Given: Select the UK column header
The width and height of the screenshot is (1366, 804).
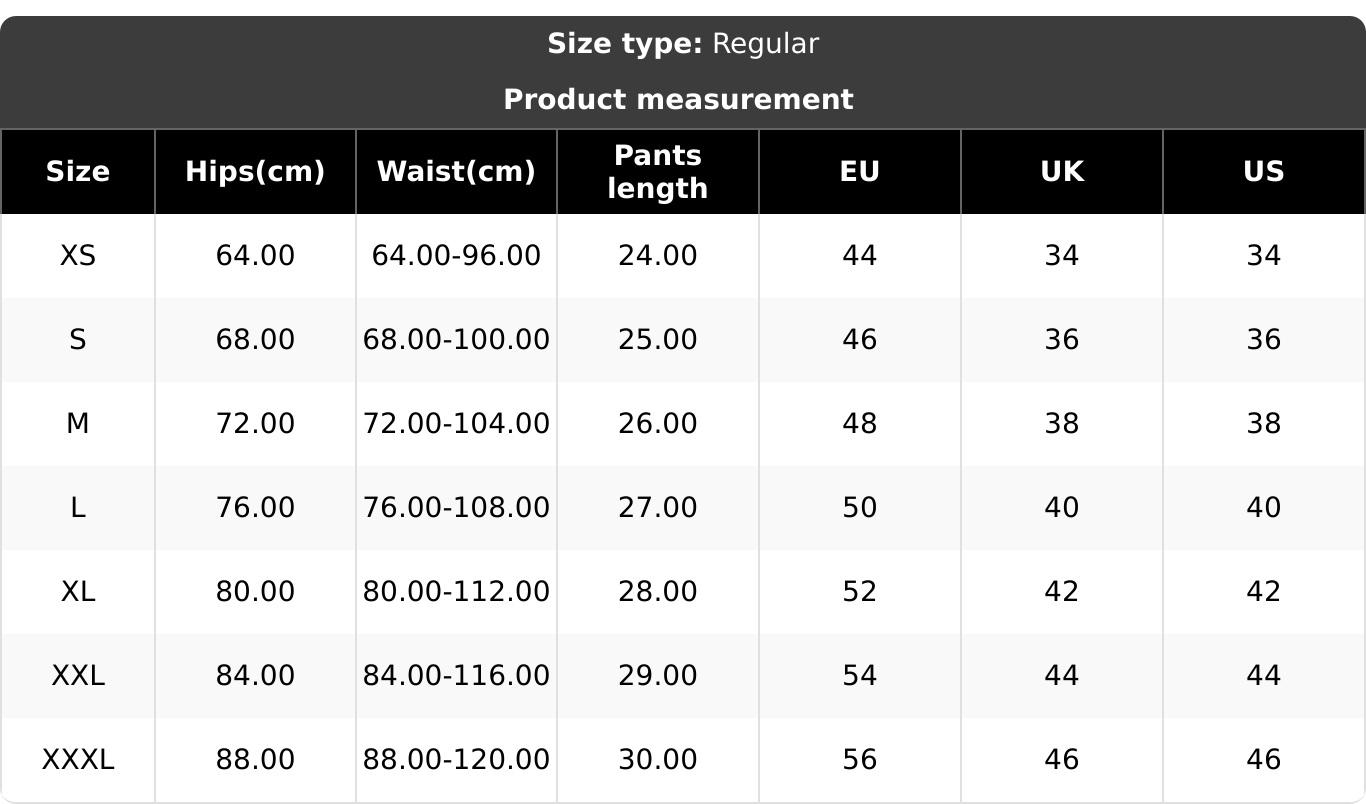Looking at the screenshot, I should [1062, 172].
